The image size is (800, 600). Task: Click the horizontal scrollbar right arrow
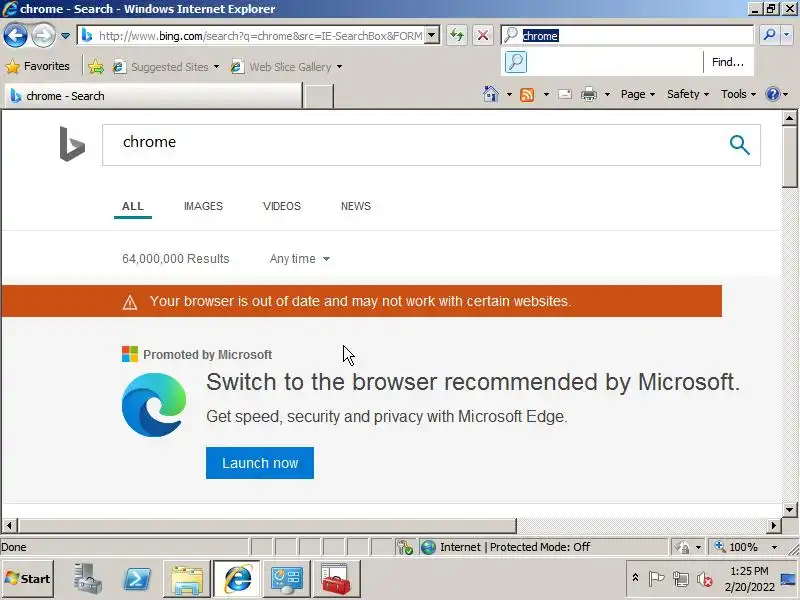[774, 526]
